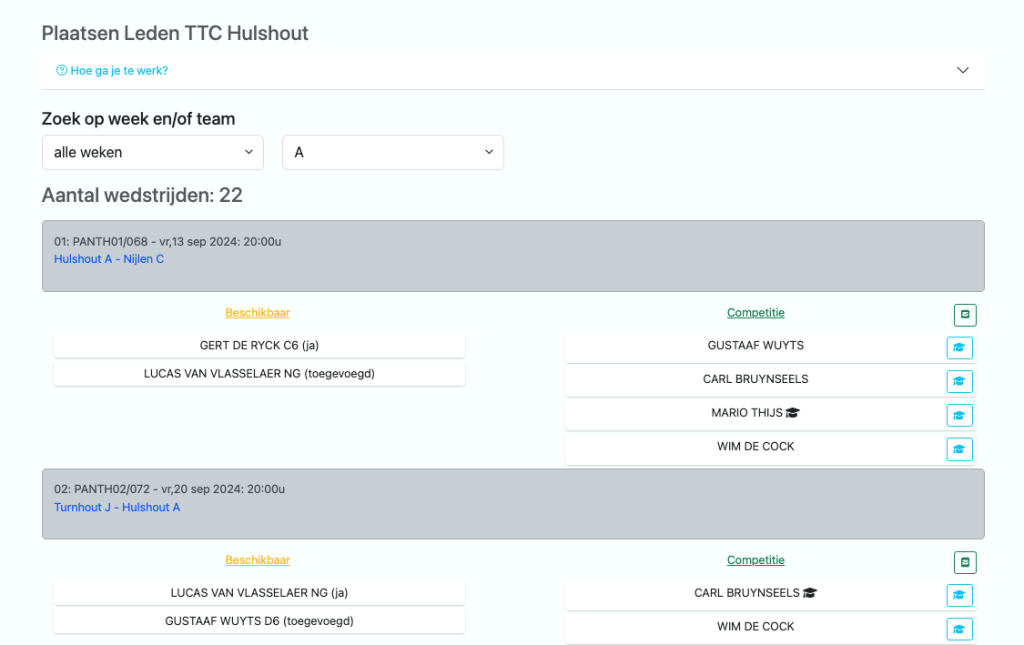This screenshot has height=645, width=1024.
Task: Open the Turnhout J - Hulshout A match link
Action: [x=117, y=507]
